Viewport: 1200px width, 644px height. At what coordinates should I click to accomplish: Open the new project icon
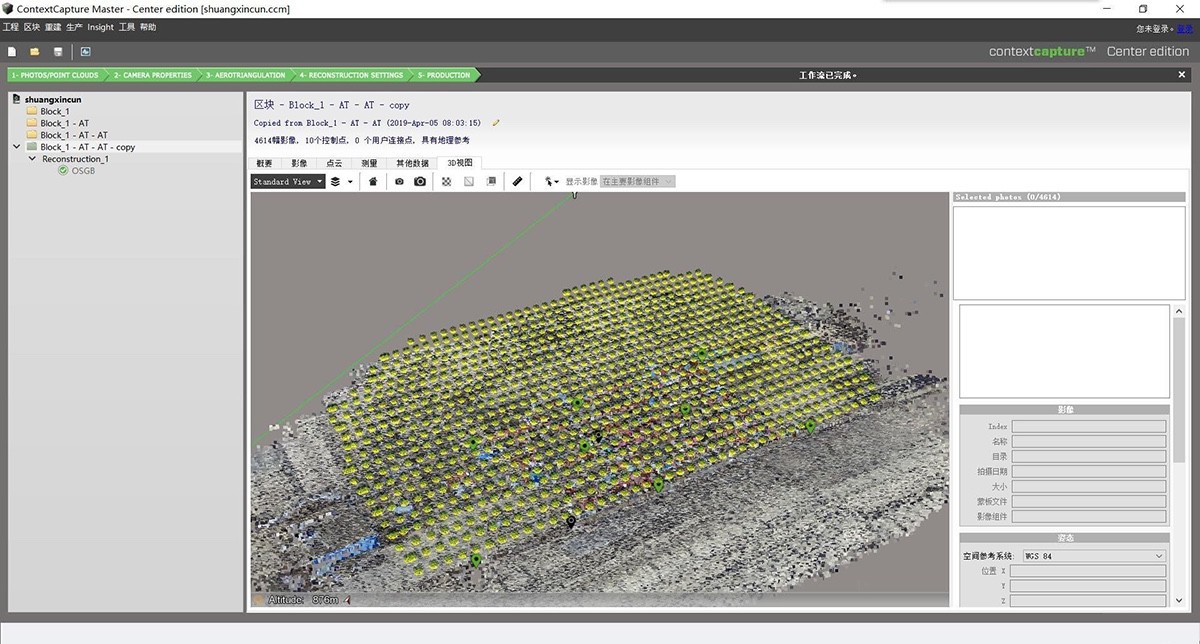(11, 51)
